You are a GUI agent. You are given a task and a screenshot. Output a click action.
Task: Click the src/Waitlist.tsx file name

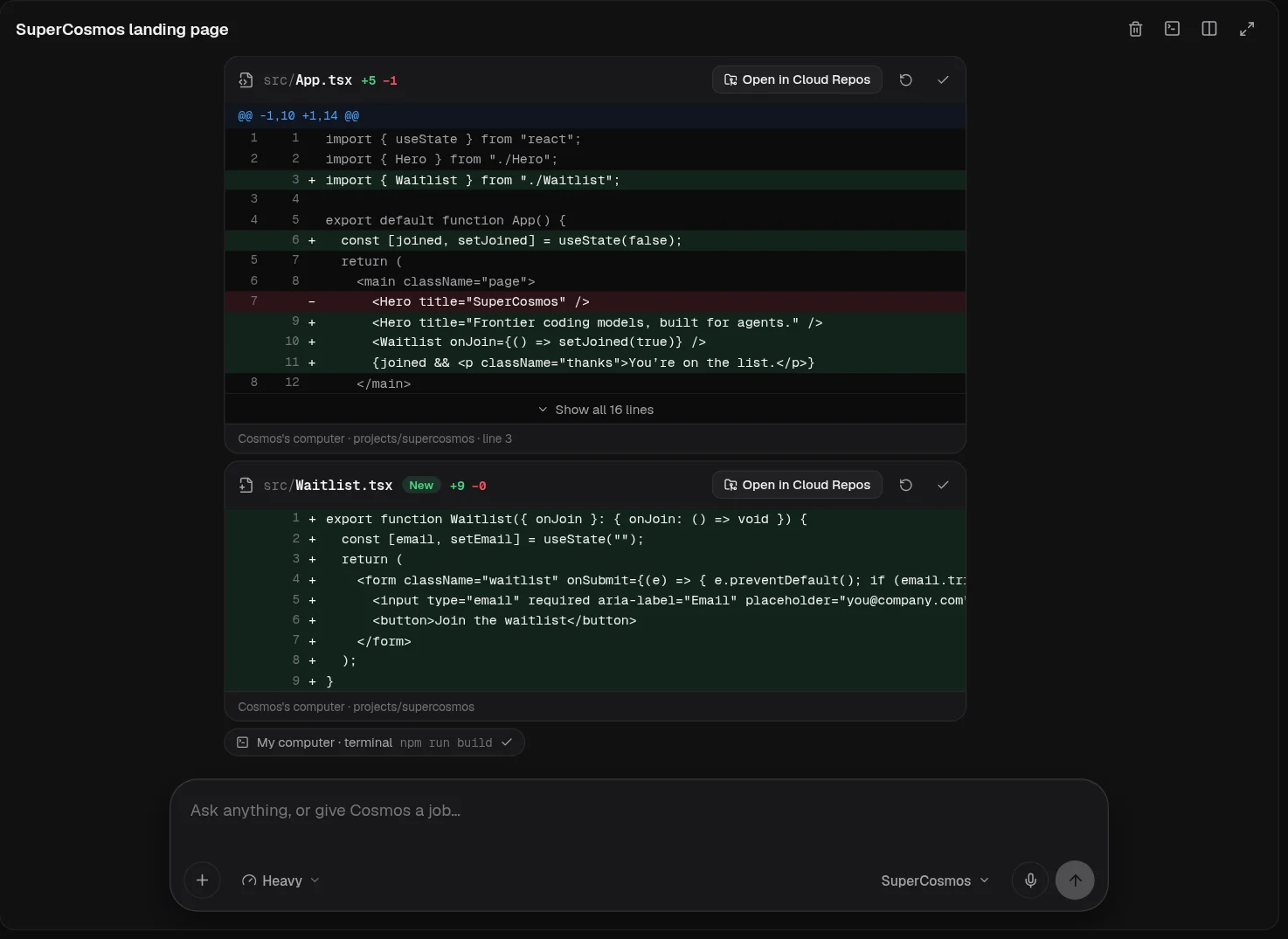pos(328,486)
